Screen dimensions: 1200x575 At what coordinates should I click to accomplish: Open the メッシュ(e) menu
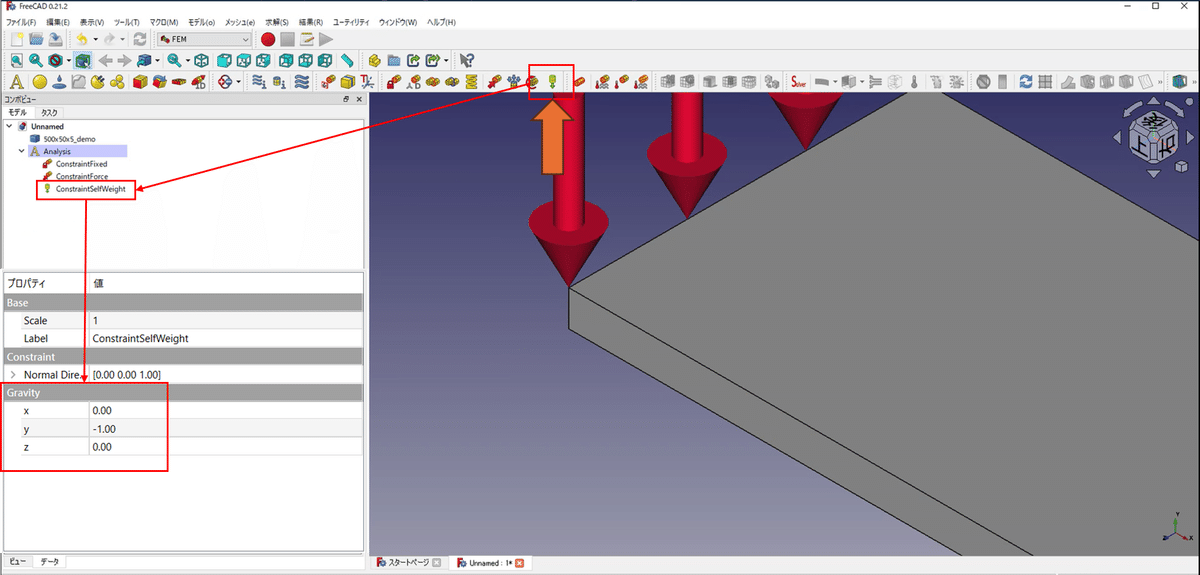point(239,22)
